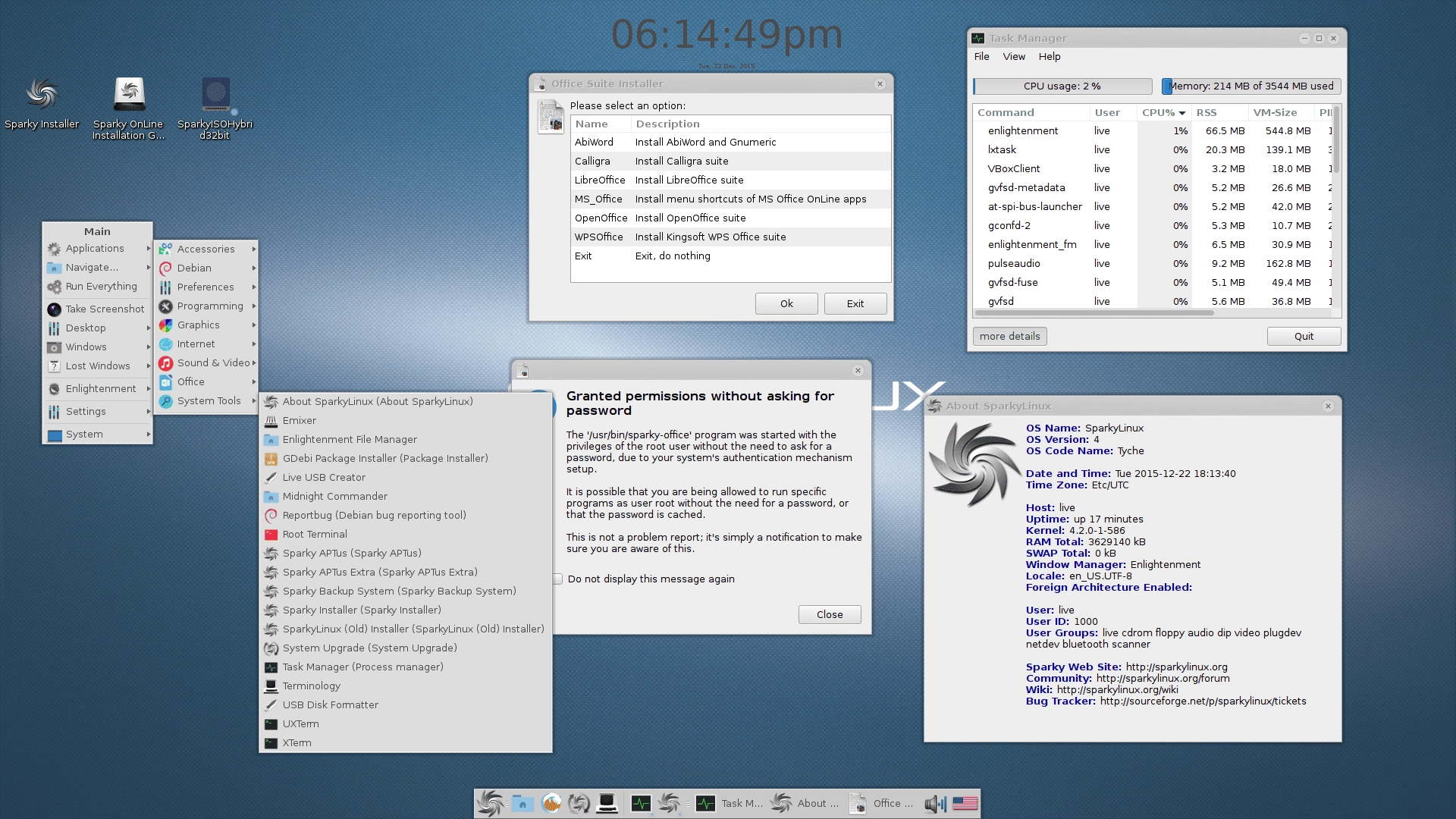Expand Graphics category submenu
This screenshot has height=819, width=1456.
206,325
